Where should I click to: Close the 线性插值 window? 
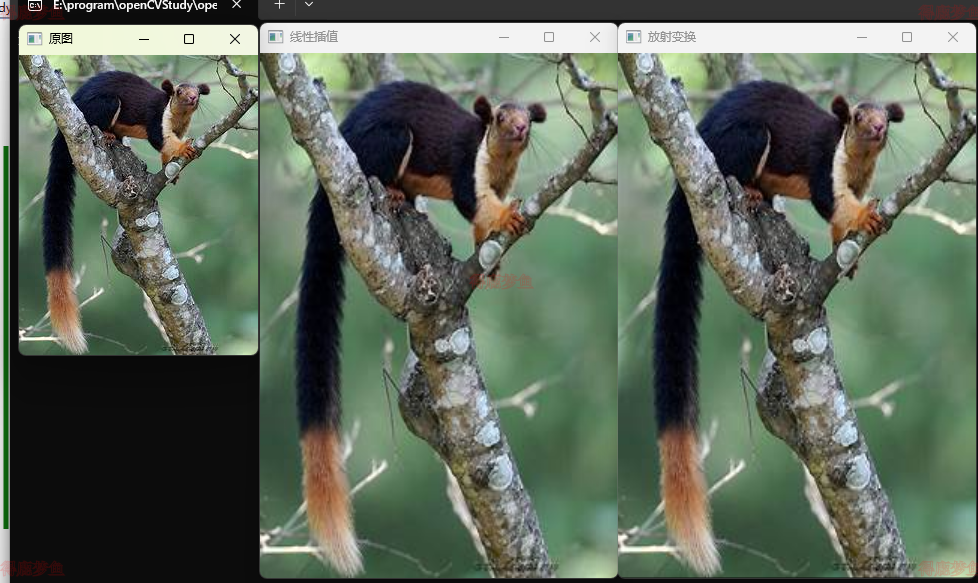[595, 37]
